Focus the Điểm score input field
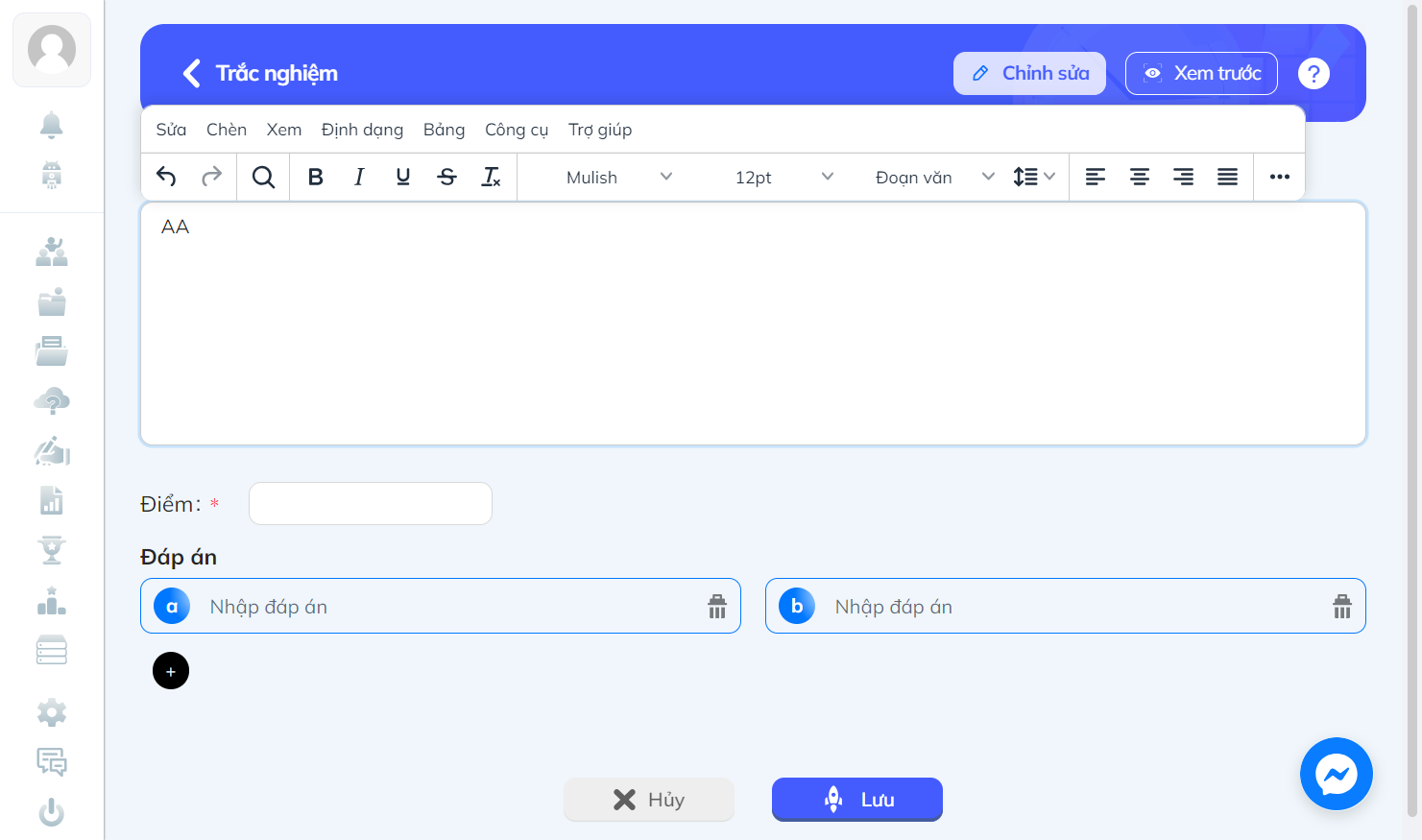Screen dimensions: 1422x840 (371, 504)
